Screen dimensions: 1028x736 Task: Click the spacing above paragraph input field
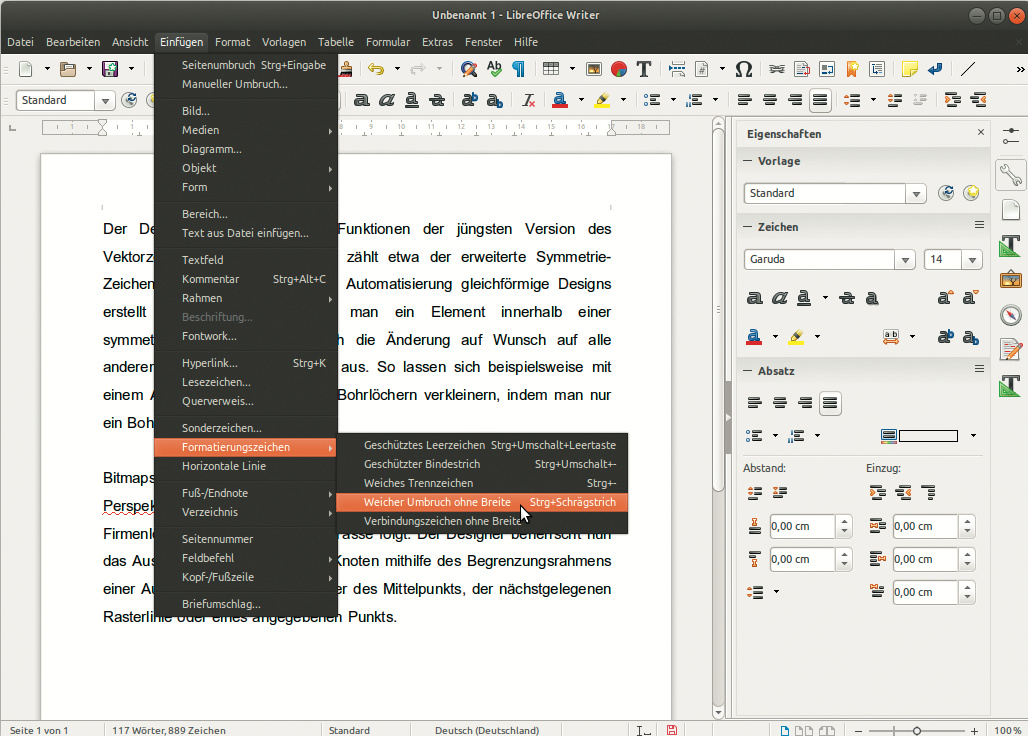click(x=800, y=526)
